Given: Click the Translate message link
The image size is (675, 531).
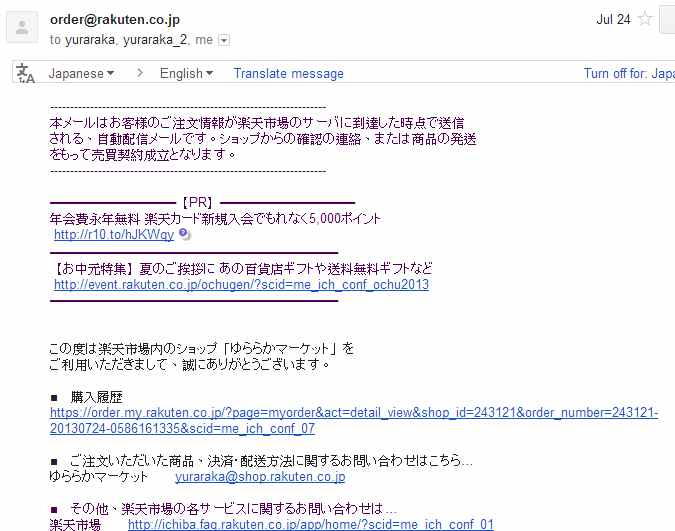Looking at the screenshot, I should pos(288,73).
